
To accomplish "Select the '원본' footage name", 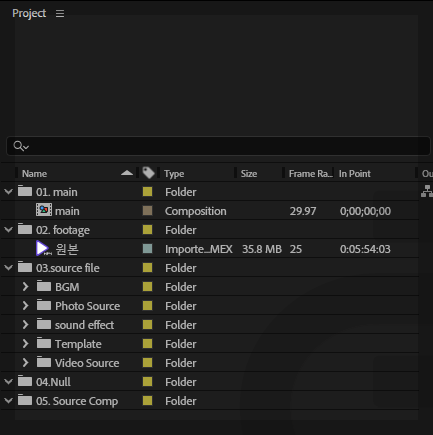I will point(67,249).
